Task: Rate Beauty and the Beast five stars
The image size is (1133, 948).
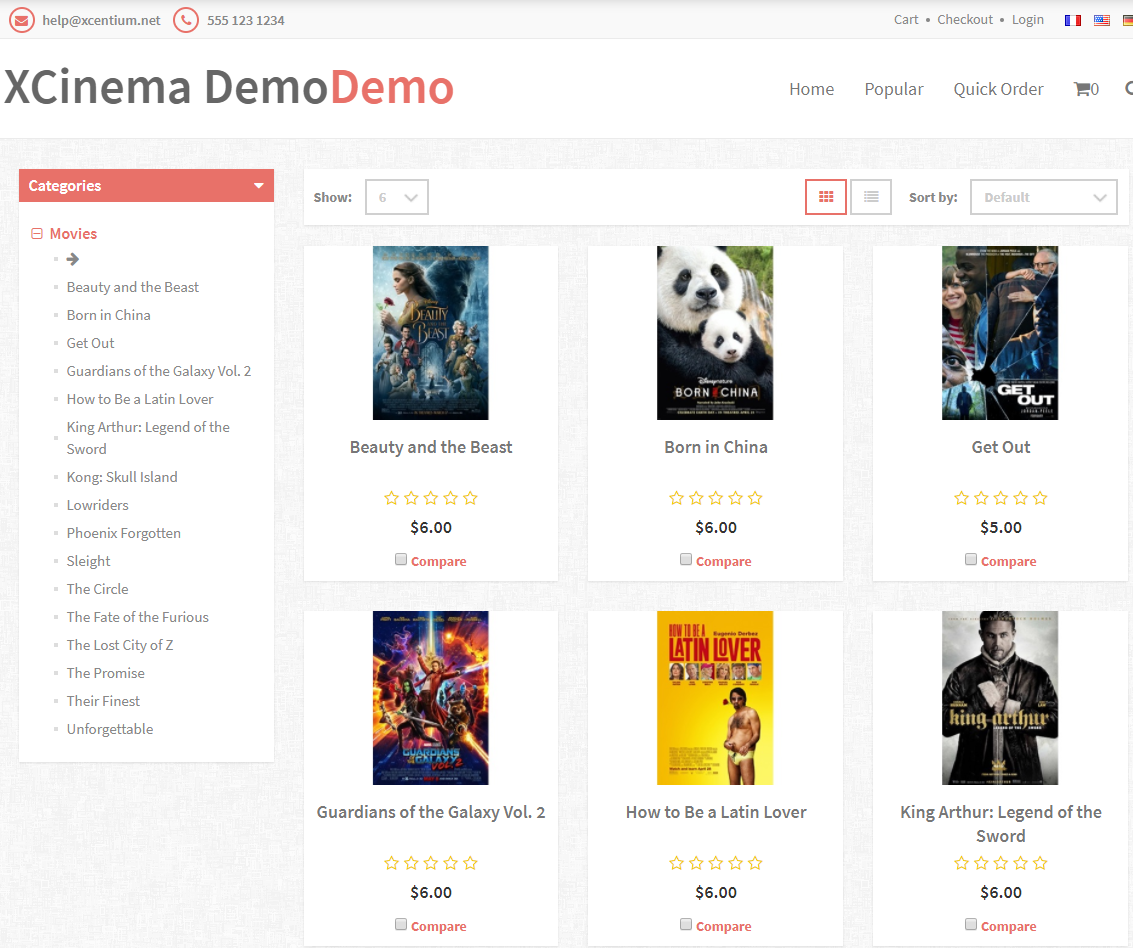Action: click(x=470, y=498)
